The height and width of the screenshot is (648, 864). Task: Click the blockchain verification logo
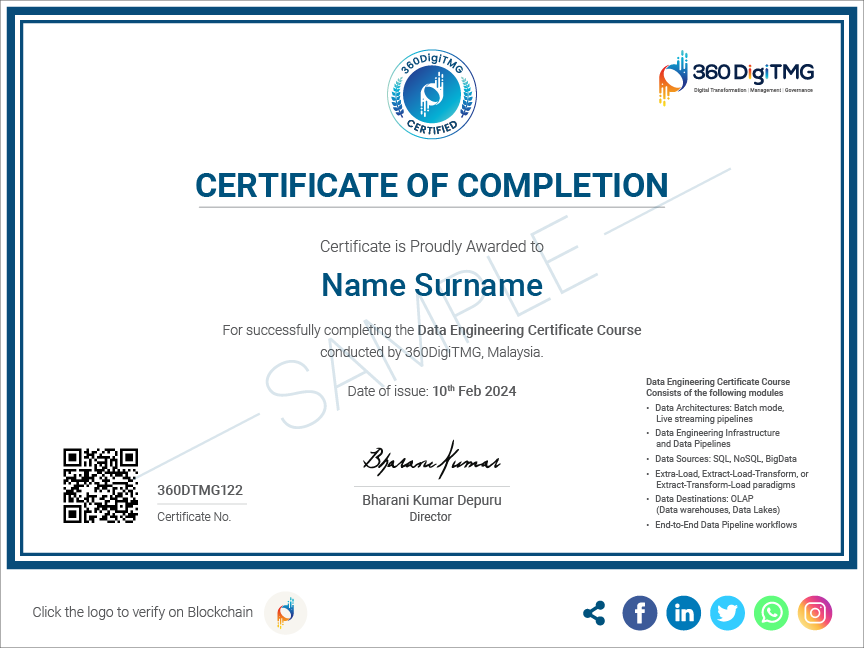pos(285,613)
